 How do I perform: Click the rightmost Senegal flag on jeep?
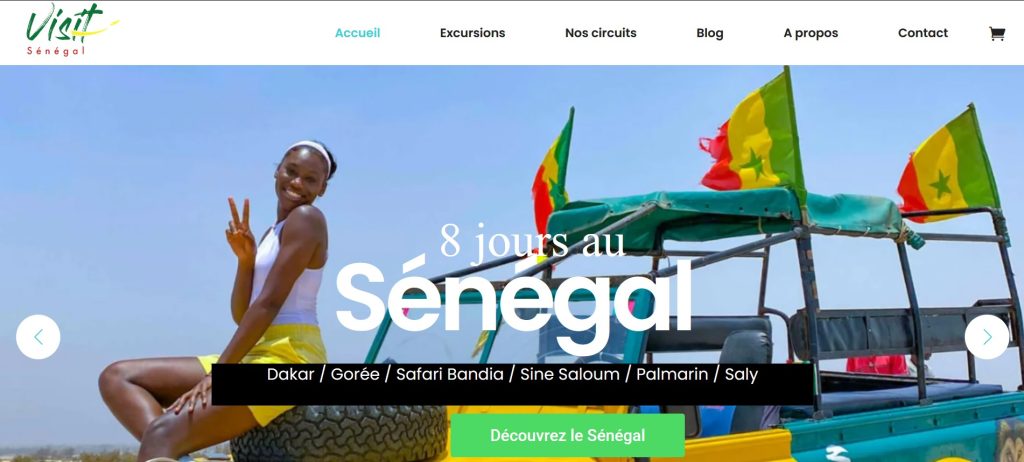tap(948, 164)
